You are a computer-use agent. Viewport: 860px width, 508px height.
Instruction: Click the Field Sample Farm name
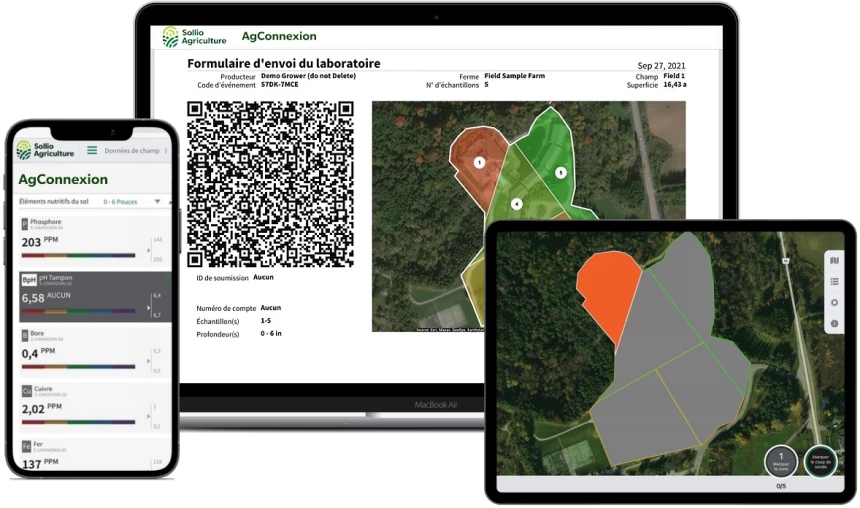(x=514, y=76)
